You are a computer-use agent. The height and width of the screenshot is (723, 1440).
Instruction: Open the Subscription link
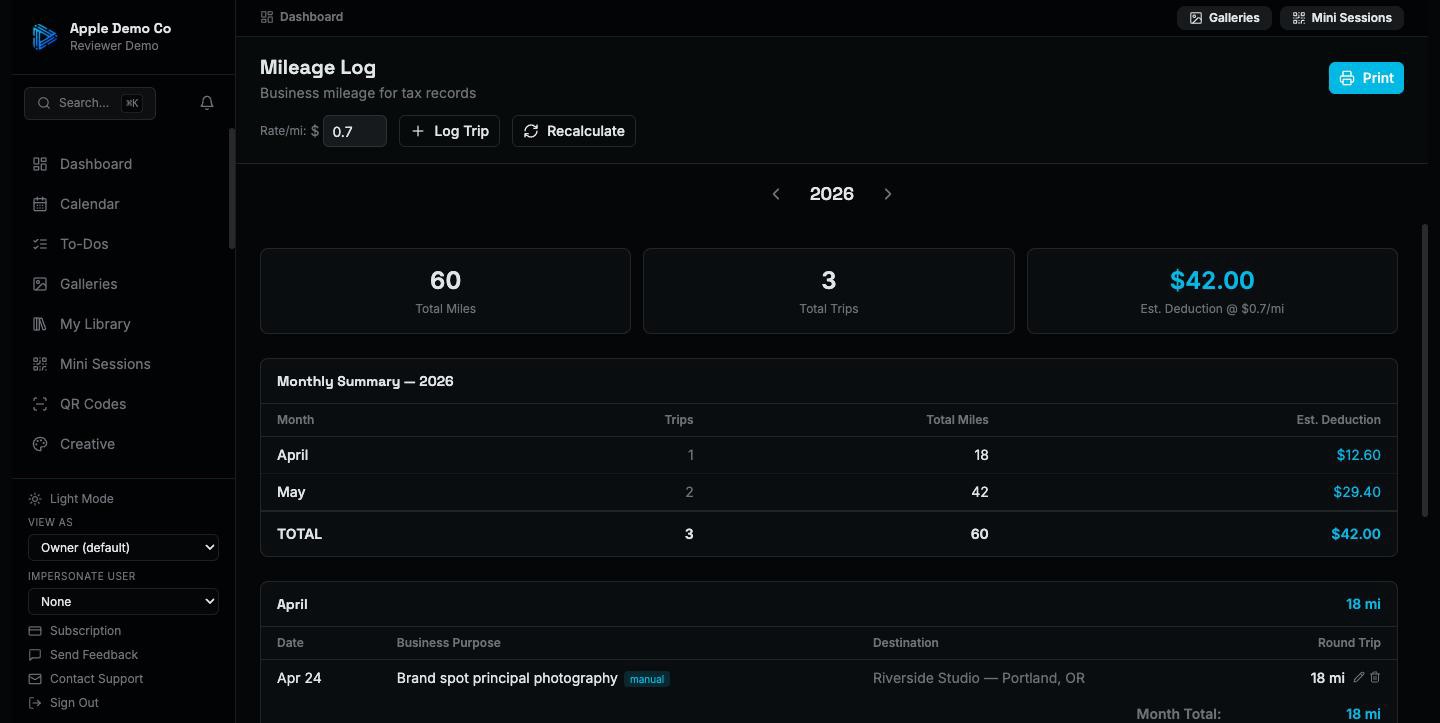click(75, 631)
